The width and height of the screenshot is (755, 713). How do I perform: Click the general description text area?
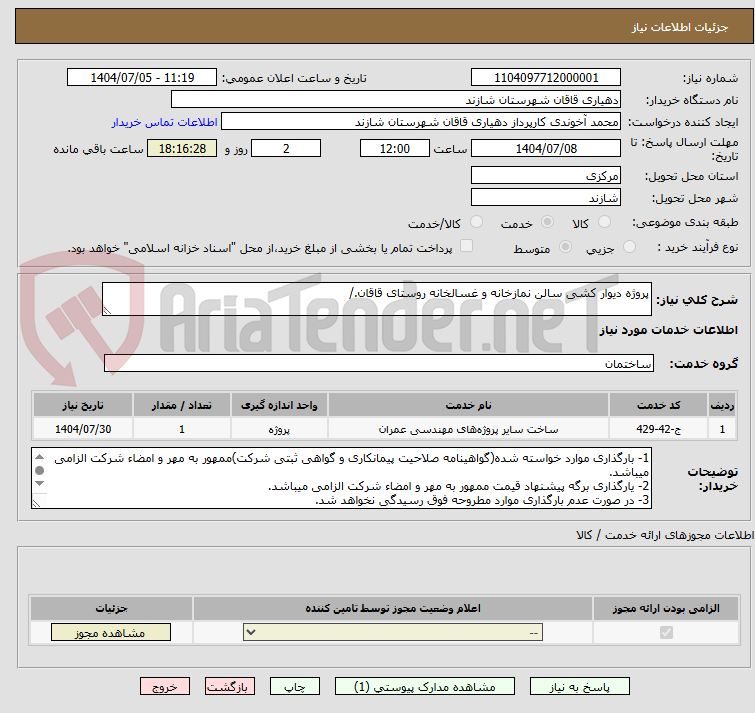click(x=377, y=299)
